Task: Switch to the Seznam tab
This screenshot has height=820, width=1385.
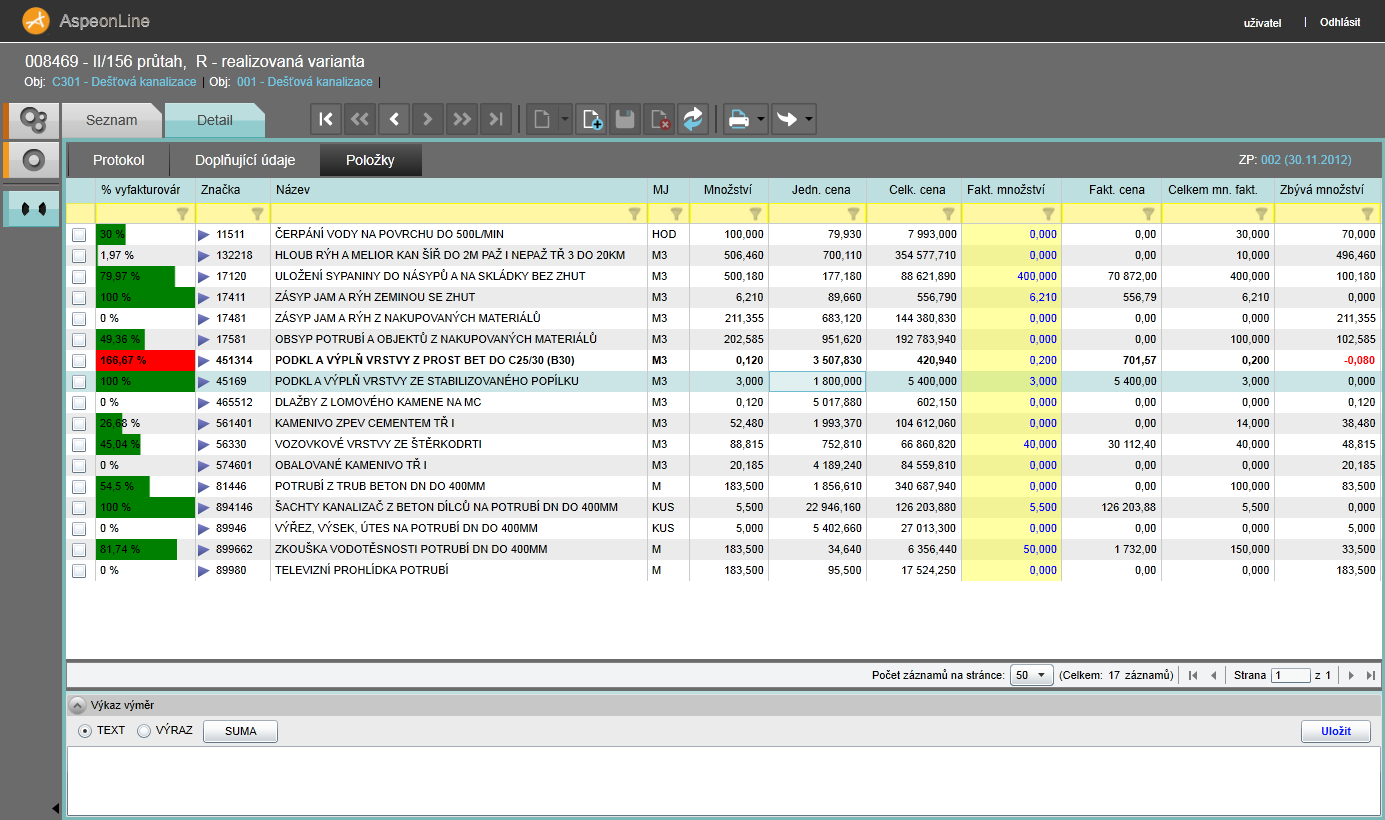Action: click(112, 120)
